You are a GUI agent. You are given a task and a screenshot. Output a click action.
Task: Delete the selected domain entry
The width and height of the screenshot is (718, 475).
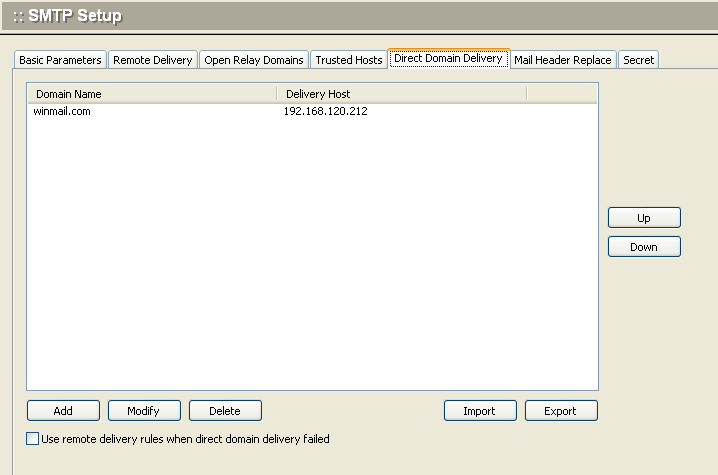[225, 411]
